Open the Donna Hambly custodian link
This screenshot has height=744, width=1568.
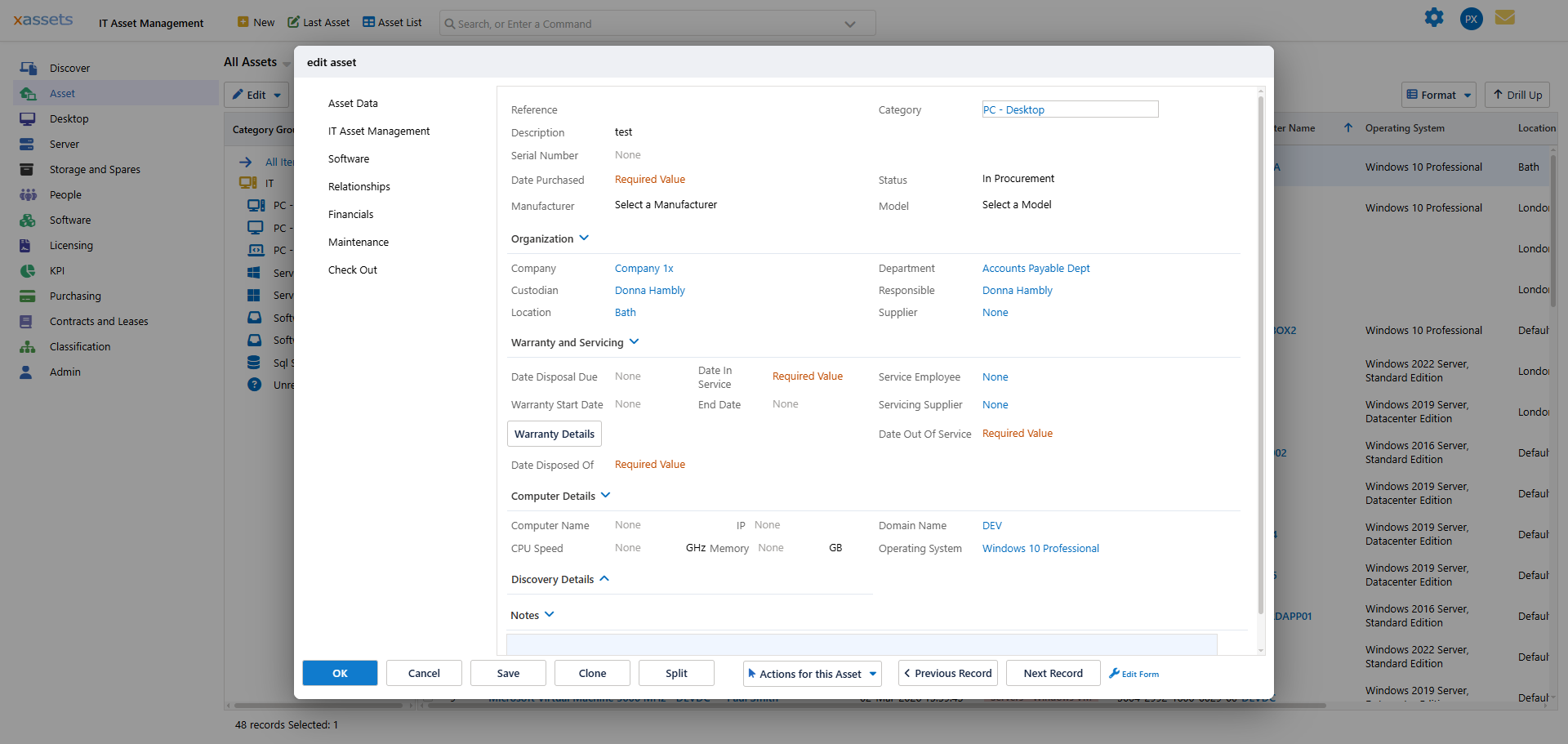tap(648, 290)
